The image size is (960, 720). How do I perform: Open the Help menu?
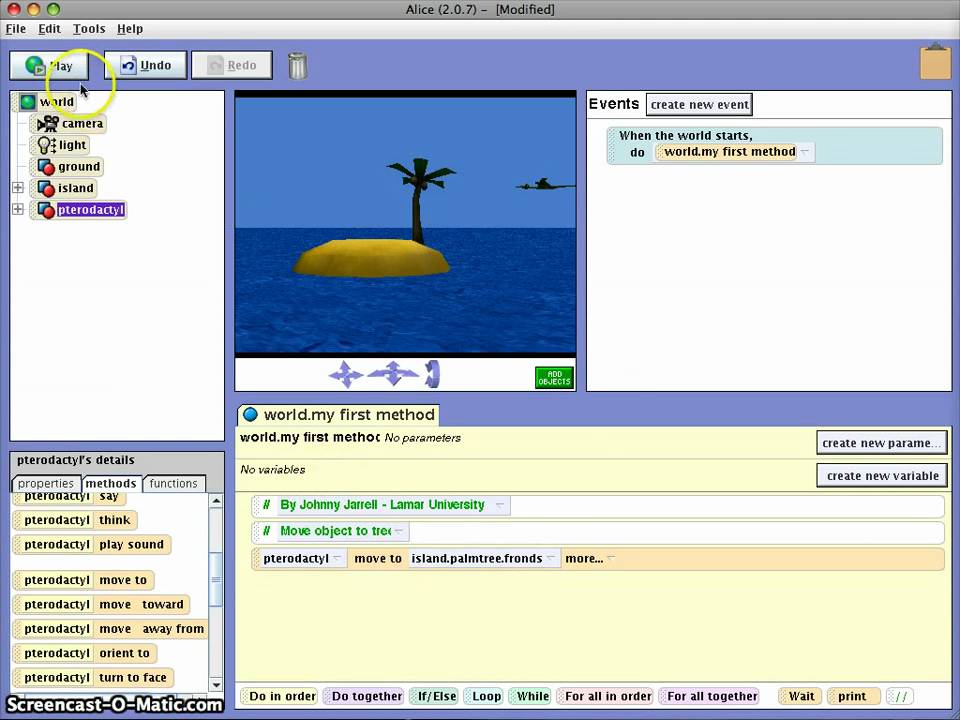pyautogui.click(x=130, y=29)
